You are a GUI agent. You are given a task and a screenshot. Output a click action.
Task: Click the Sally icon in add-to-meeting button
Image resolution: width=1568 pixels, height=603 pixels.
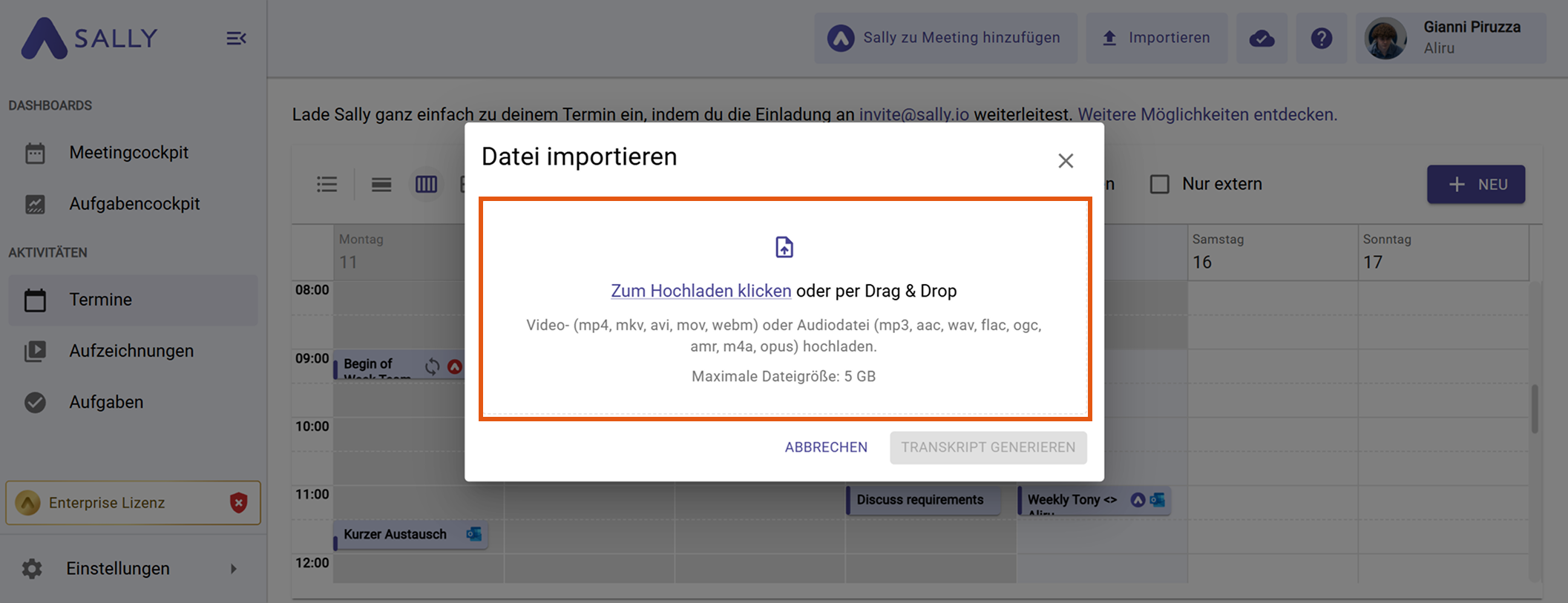[x=841, y=38]
